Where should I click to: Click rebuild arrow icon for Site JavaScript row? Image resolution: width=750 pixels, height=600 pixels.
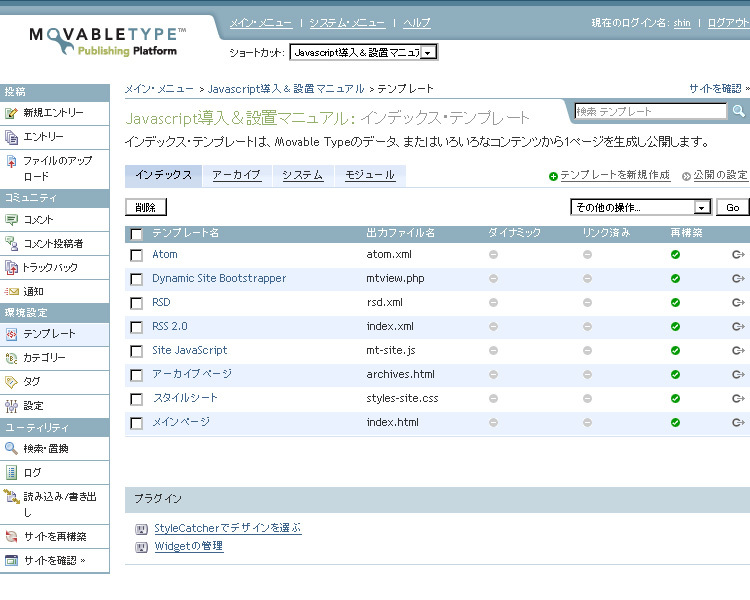[x=739, y=351]
